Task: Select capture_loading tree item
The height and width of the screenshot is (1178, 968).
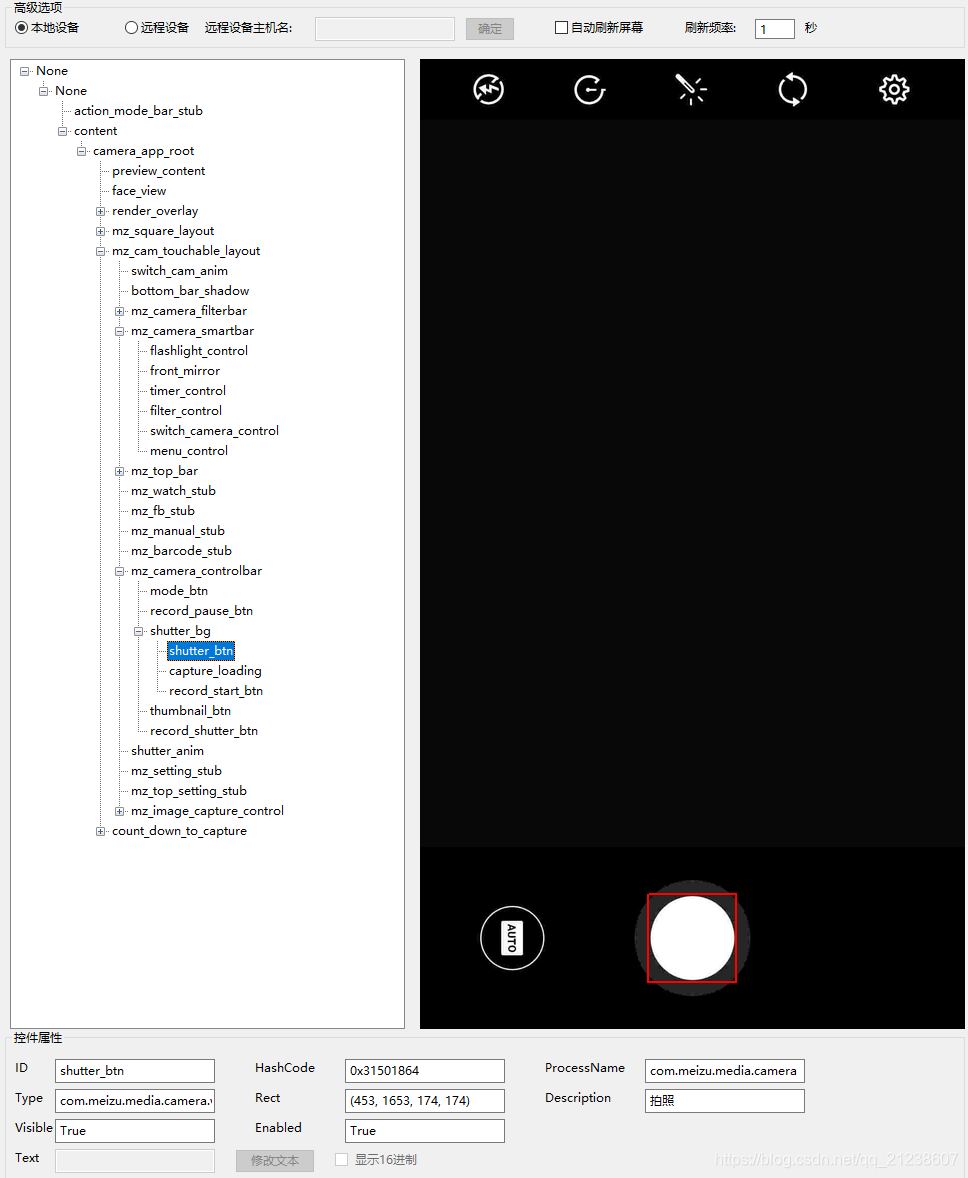Action: [215, 671]
